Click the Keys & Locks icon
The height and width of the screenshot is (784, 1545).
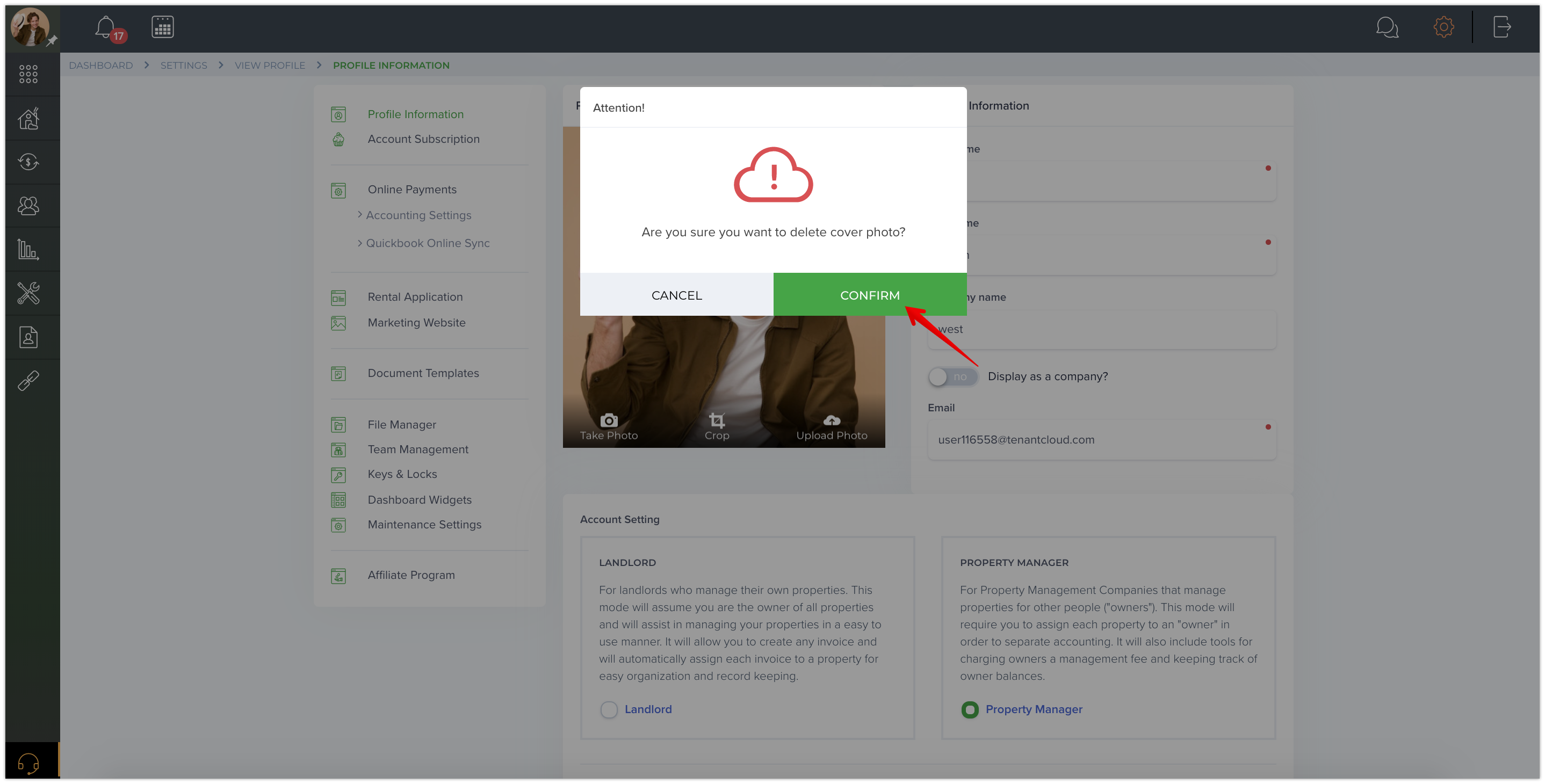[x=338, y=475]
